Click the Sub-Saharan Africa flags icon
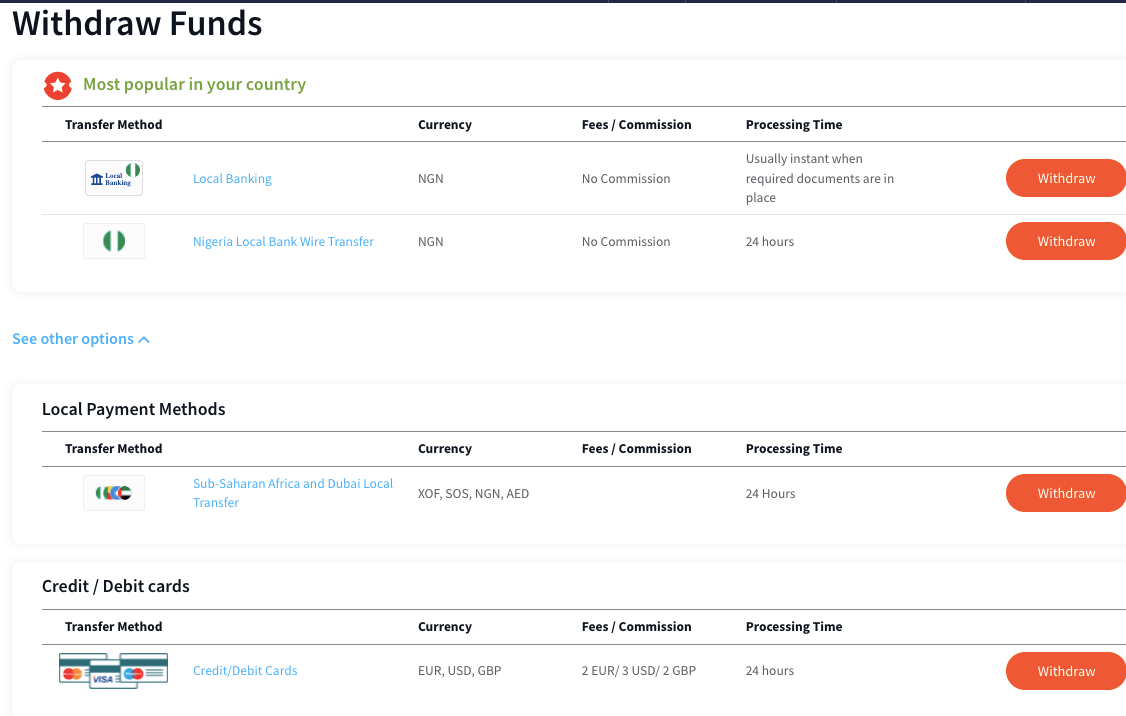 (113, 493)
